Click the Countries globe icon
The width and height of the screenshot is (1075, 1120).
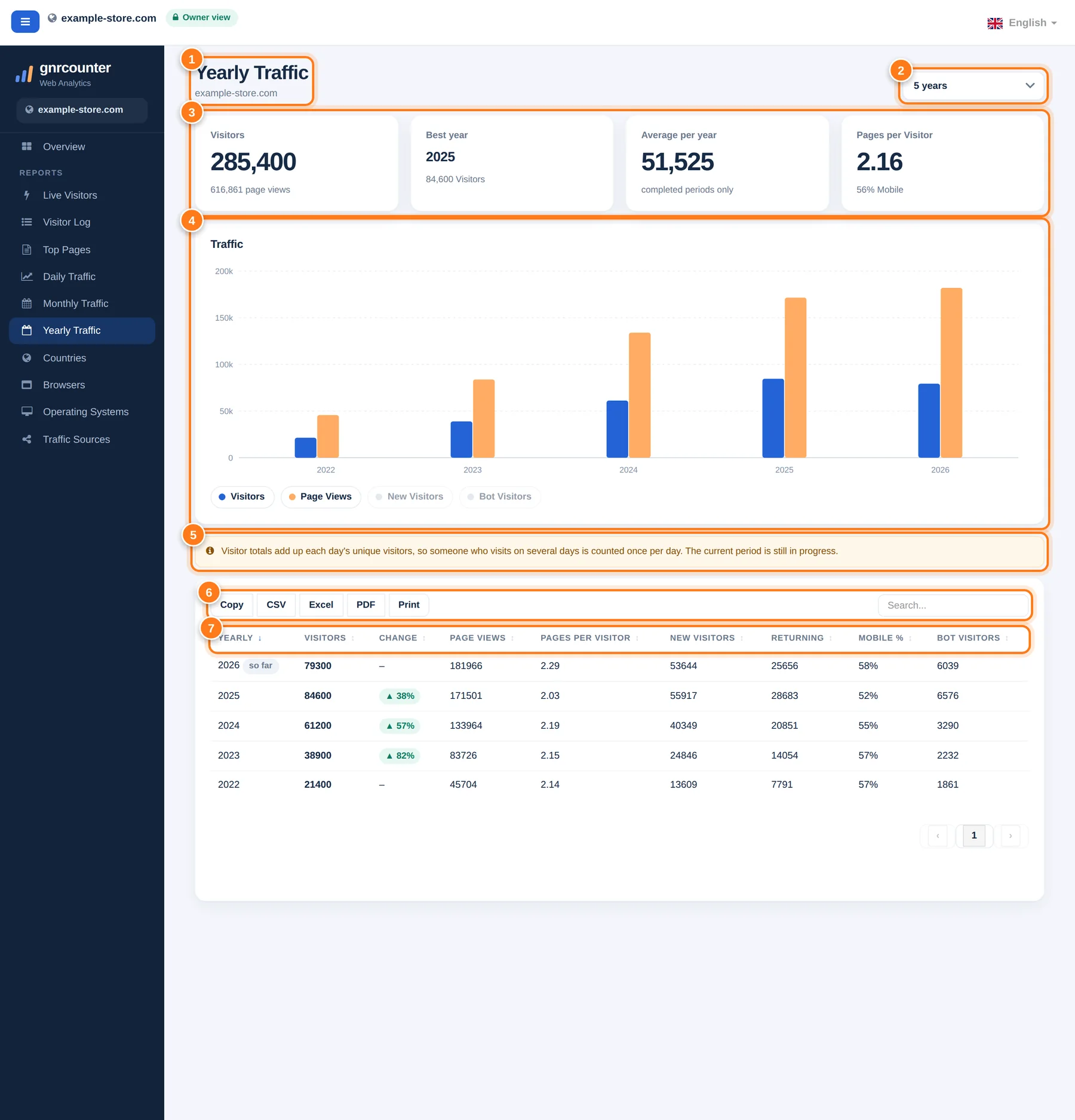(26, 358)
